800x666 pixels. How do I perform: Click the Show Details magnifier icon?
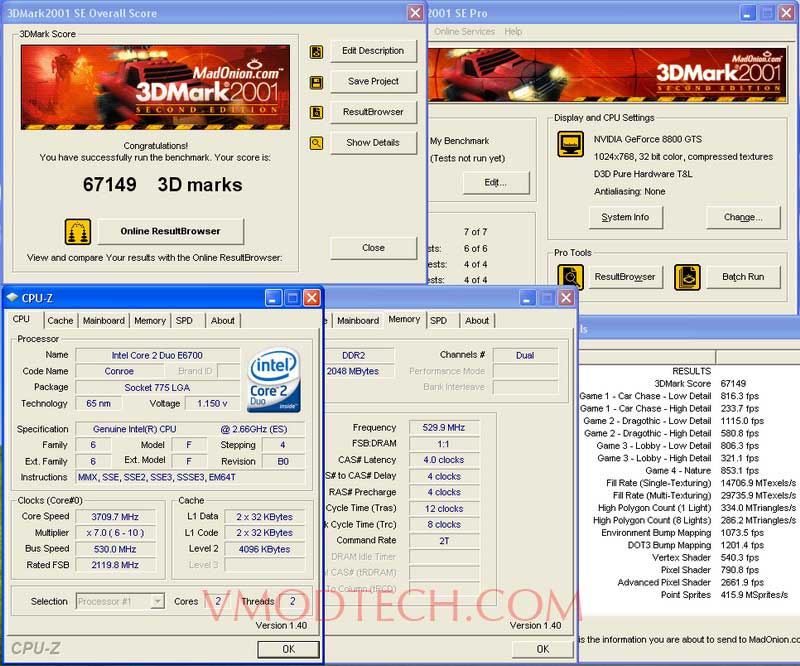point(316,143)
